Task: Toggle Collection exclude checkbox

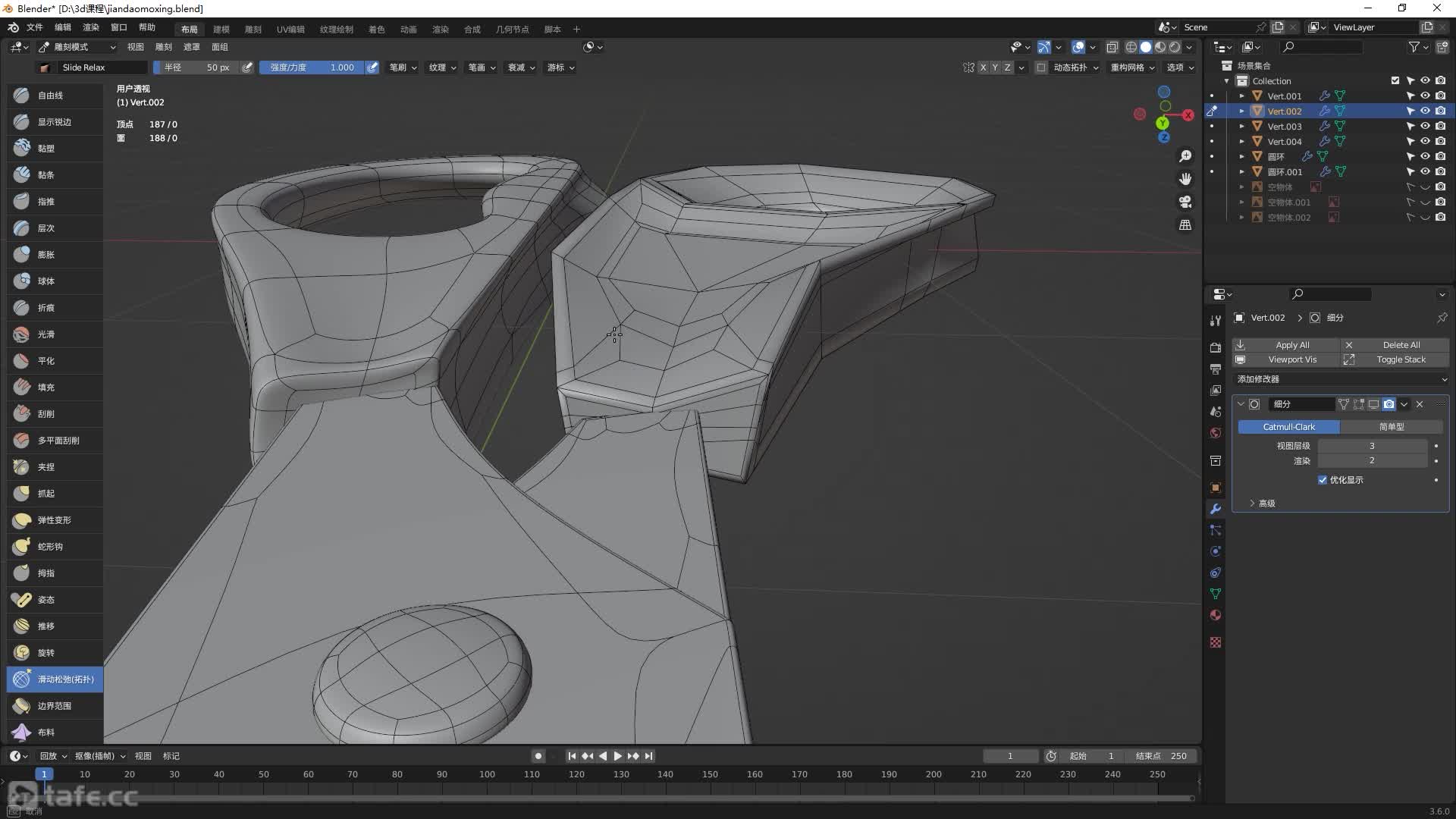Action: pyautogui.click(x=1395, y=81)
